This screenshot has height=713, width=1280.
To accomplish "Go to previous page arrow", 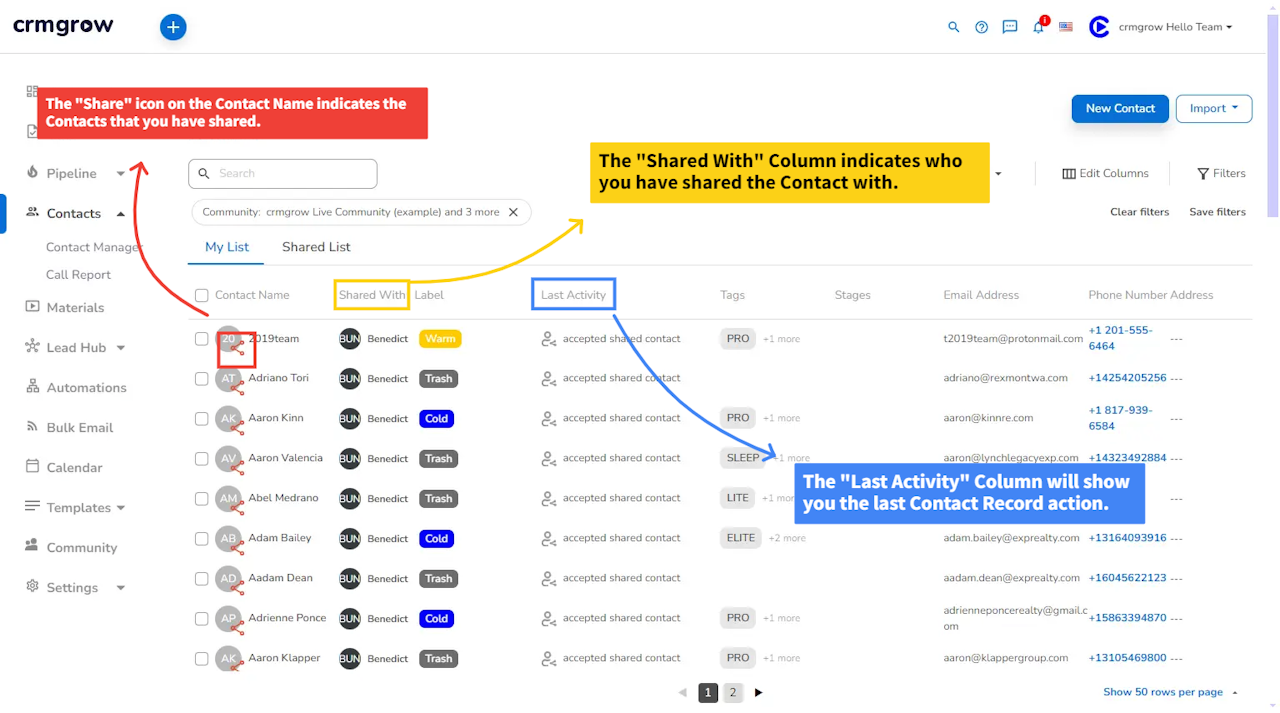I will (x=683, y=692).
